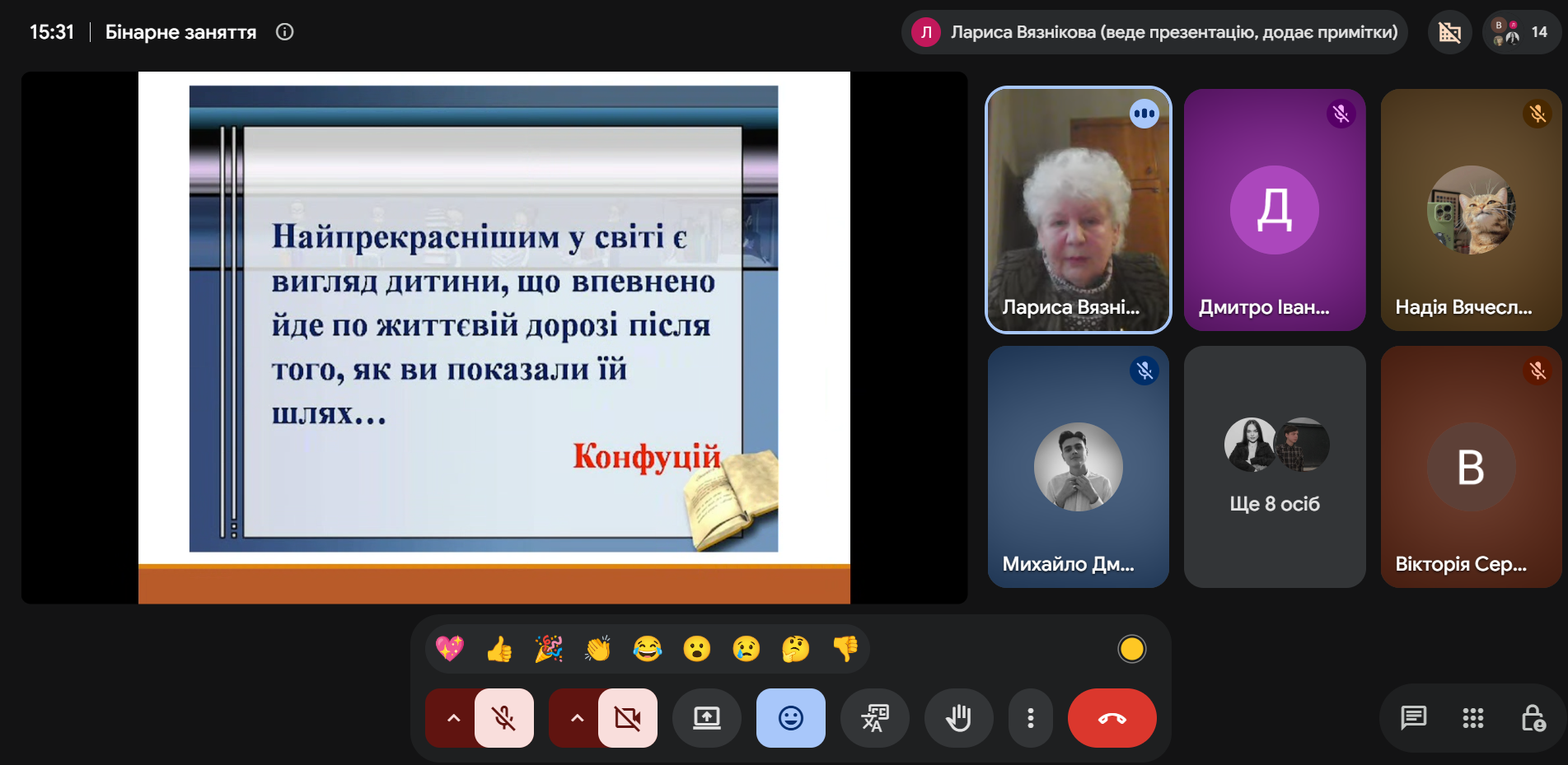Send the sparkling heart reaction

450,649
